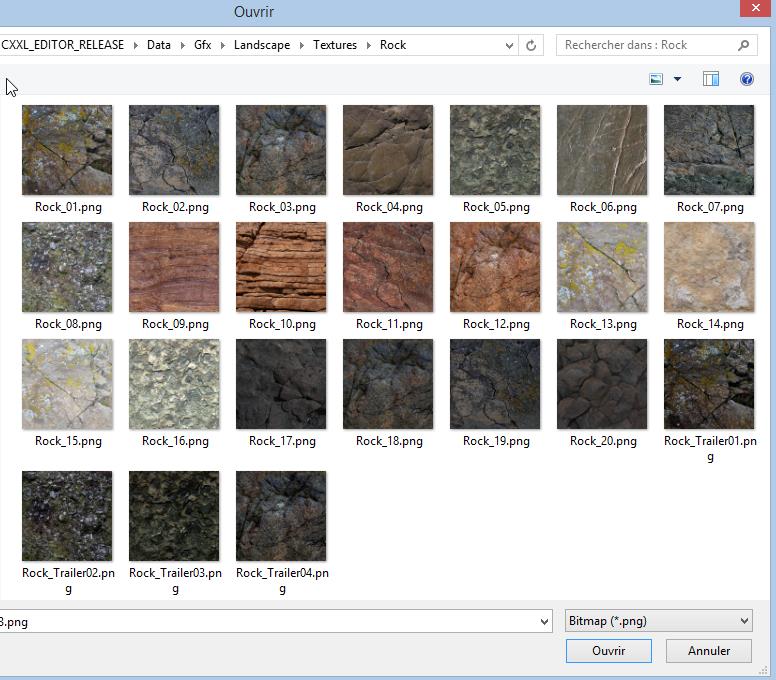The image size is (776, 680).
Task: Open the help question mark icon
Action: click(747, 79)
